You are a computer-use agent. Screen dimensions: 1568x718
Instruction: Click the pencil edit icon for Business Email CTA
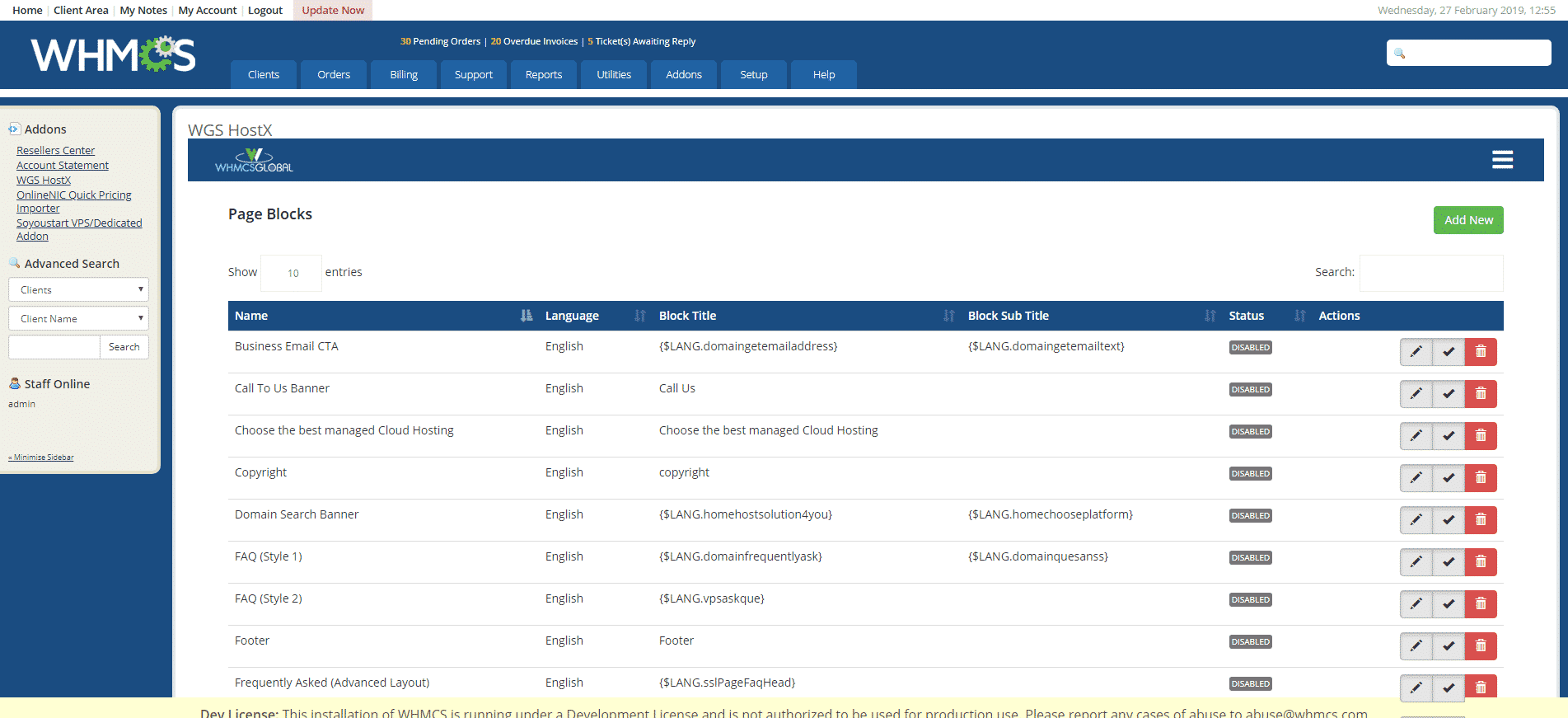[x=1416, y=352]
